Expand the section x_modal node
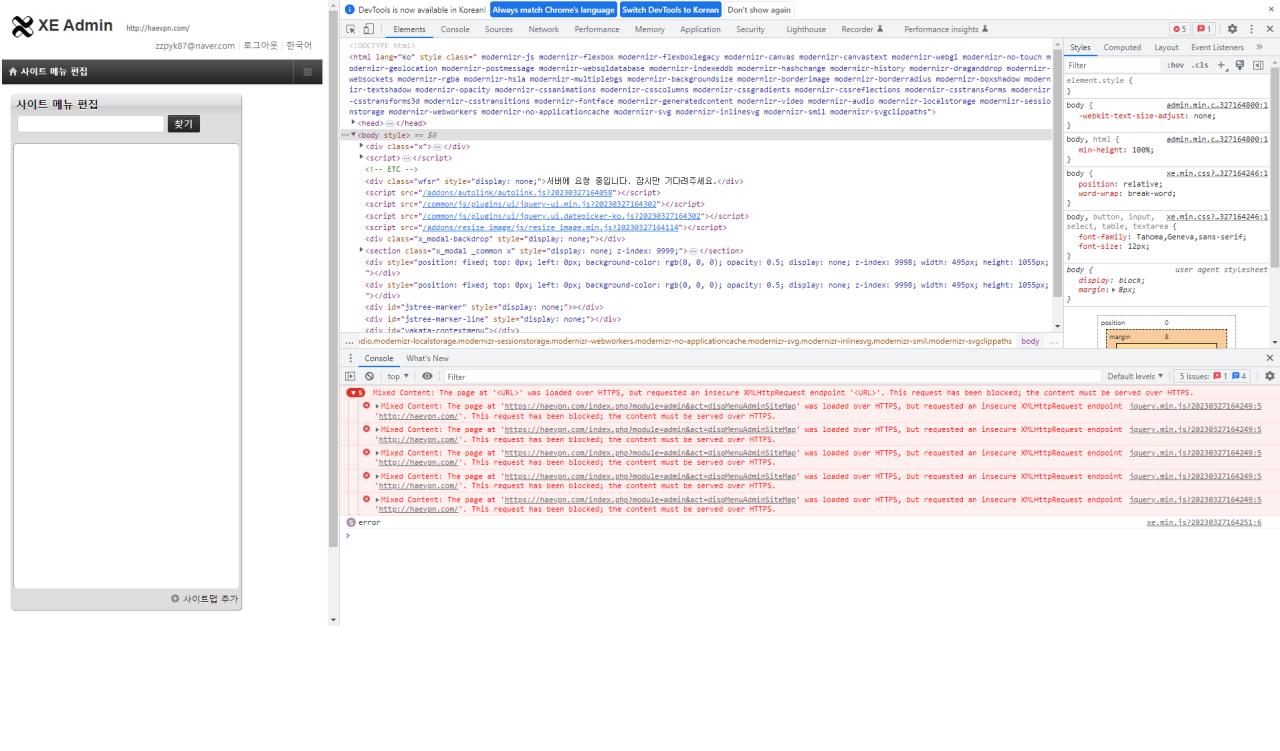The width and height of the screenshot is (1280, 751). pyautogui.click(x=362, y=250)
